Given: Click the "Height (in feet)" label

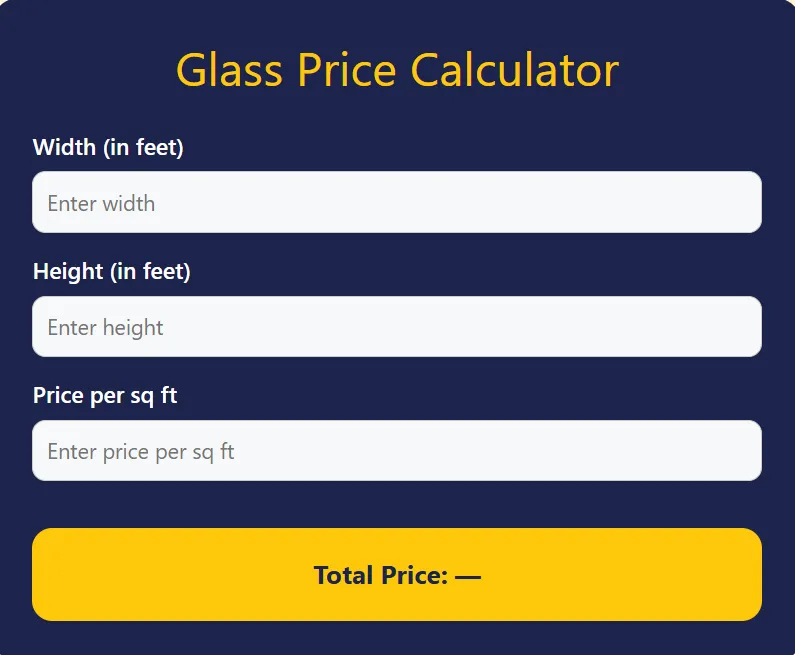Looking at the screenshot, I should point(111,271).
